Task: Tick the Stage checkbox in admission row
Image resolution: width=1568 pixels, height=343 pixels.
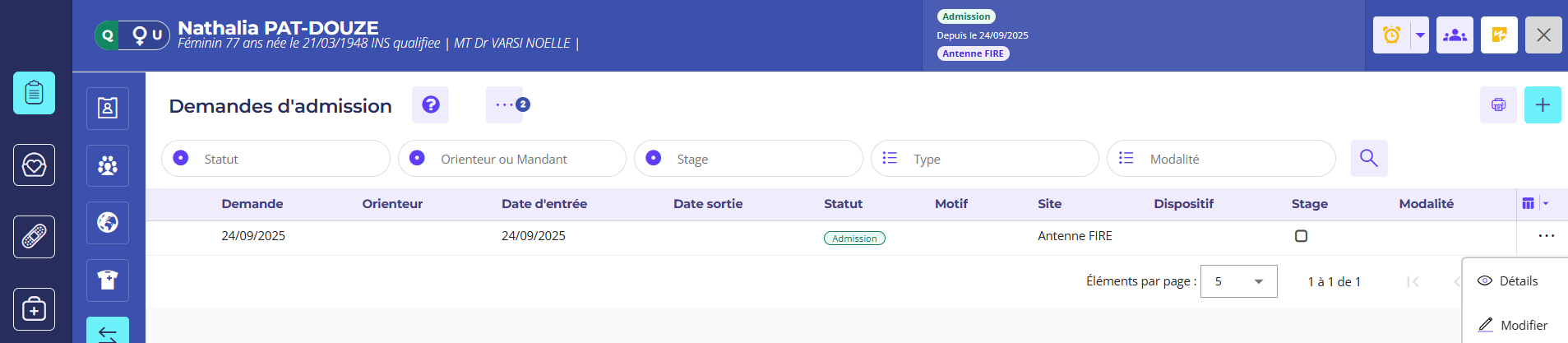Action: click(1301, 236)
